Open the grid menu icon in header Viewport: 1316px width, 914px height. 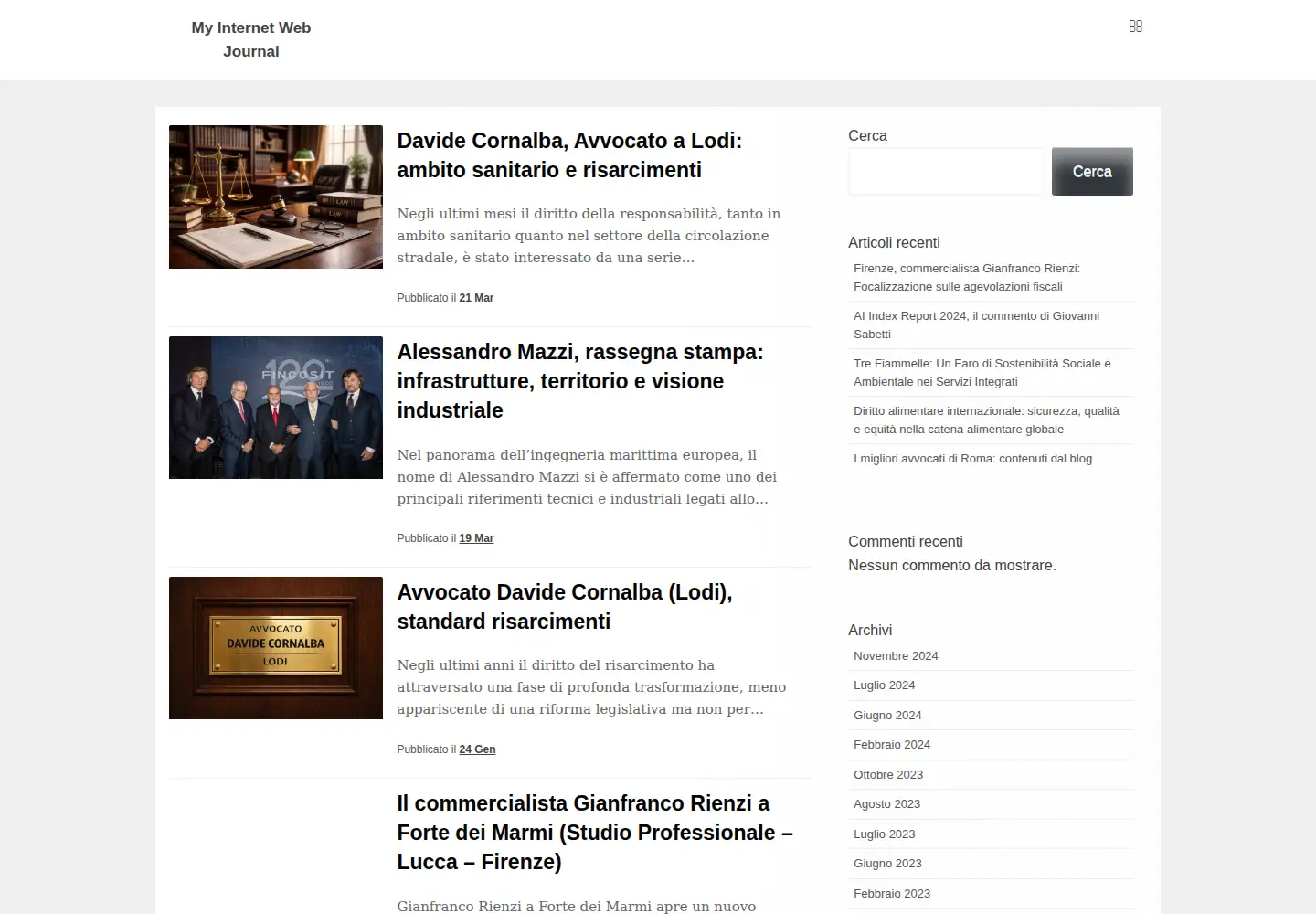point(1136,27)
